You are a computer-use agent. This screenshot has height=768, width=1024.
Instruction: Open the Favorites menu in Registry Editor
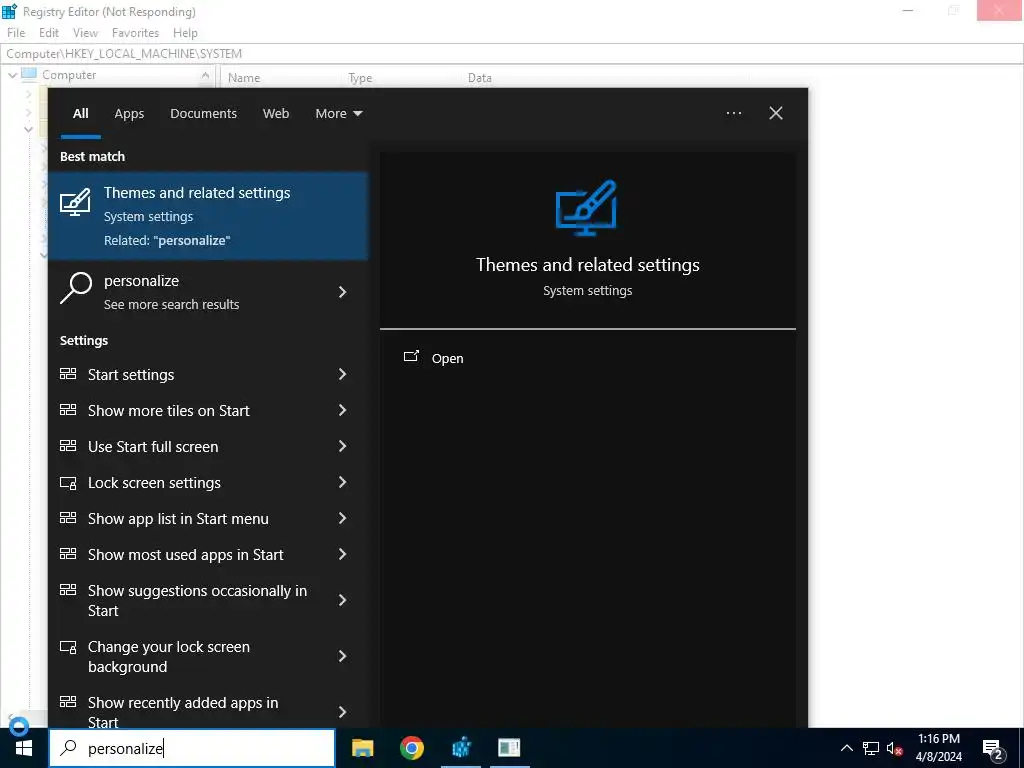135,33
